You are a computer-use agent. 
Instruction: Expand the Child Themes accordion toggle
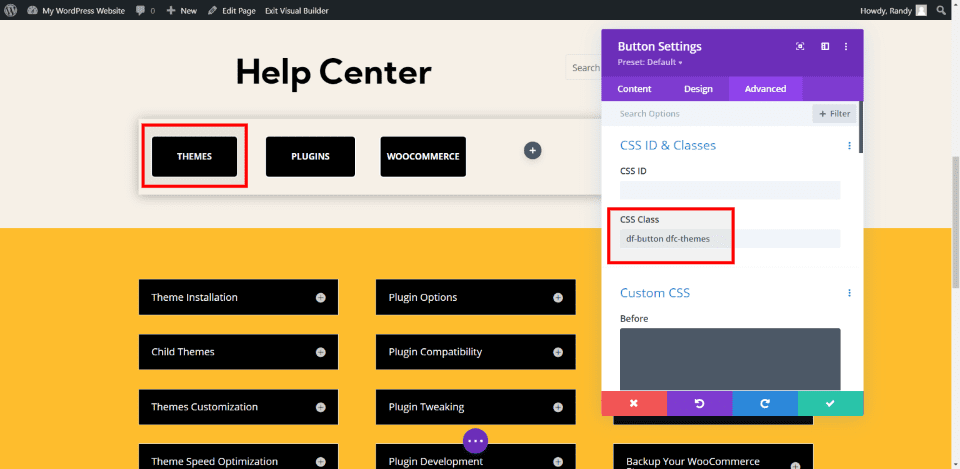(320, 352)
